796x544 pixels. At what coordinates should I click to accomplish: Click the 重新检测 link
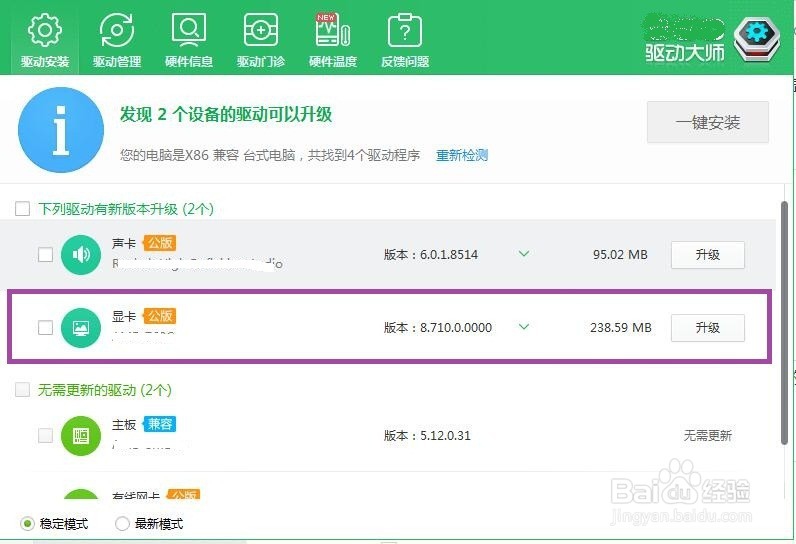(x=462, y=155)
